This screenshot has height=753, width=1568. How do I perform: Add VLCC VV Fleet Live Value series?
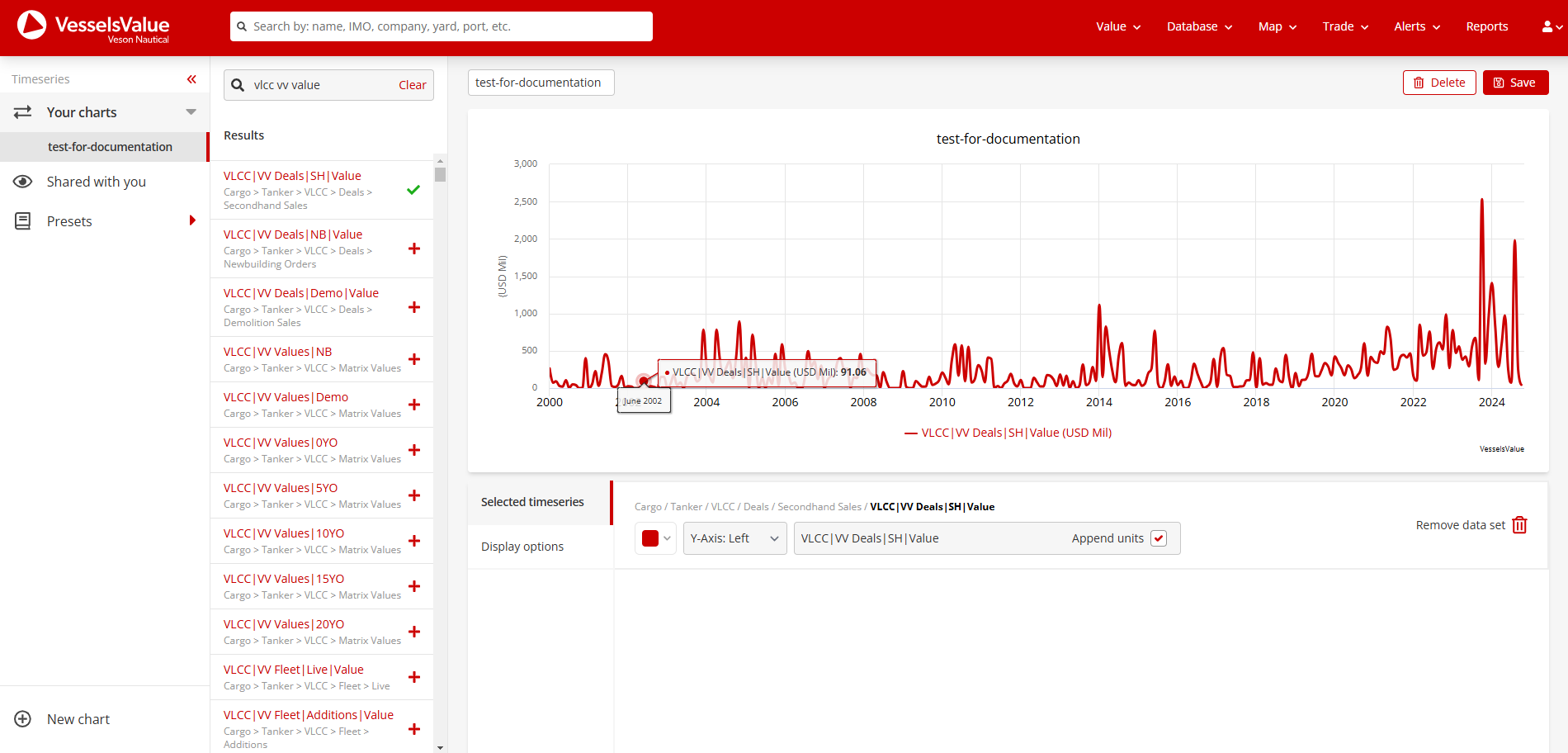(414, 677)
